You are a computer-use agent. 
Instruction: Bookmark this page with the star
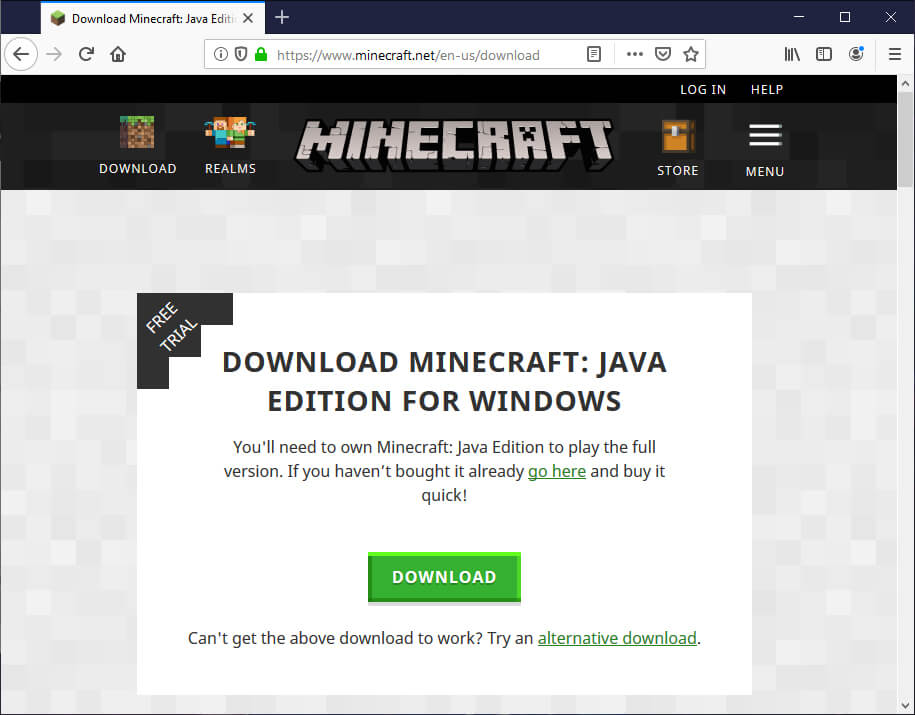(691, 54)
